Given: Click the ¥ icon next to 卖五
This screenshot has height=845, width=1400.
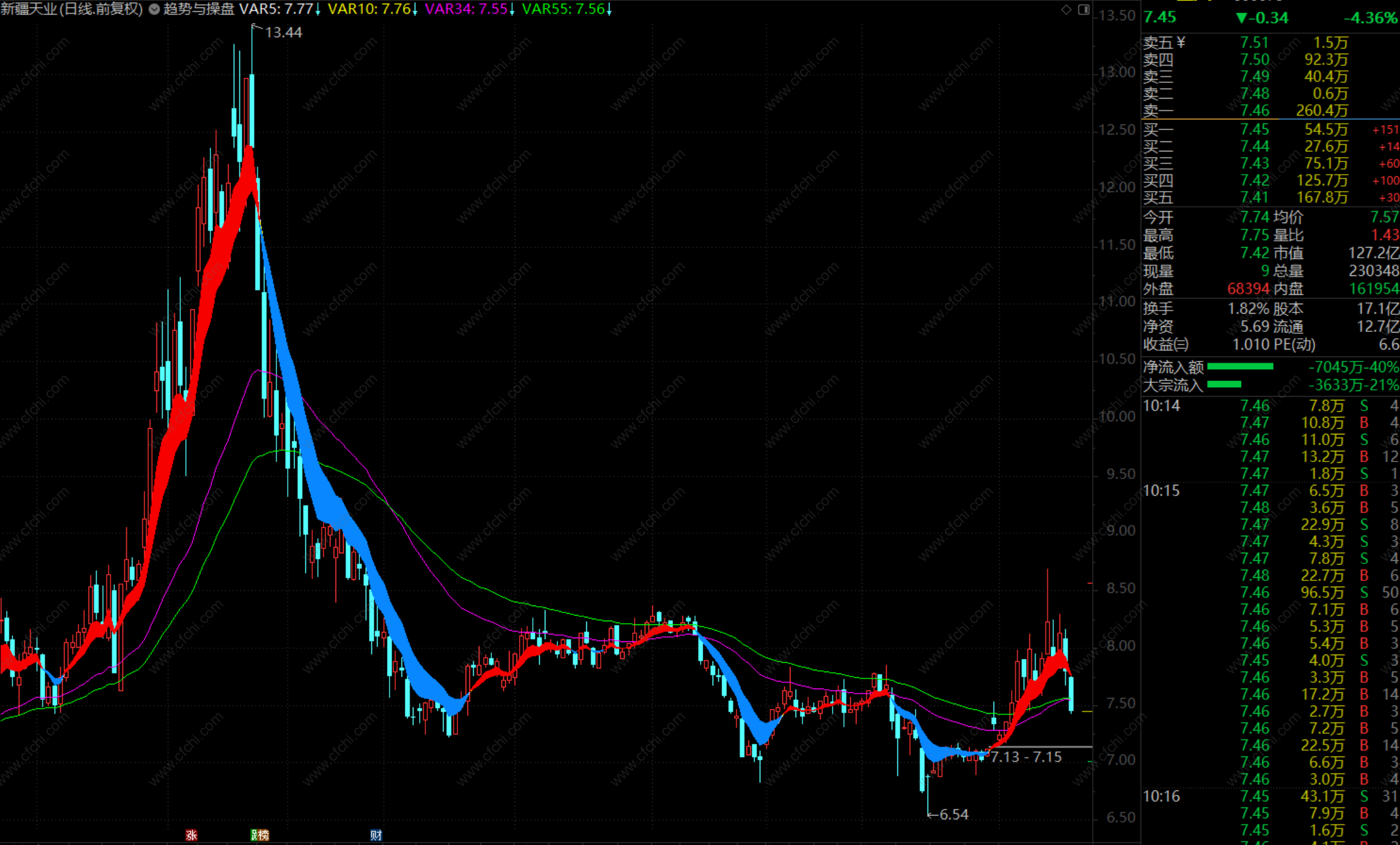Looking at the screenshot, I should [x=1181, y=42].
